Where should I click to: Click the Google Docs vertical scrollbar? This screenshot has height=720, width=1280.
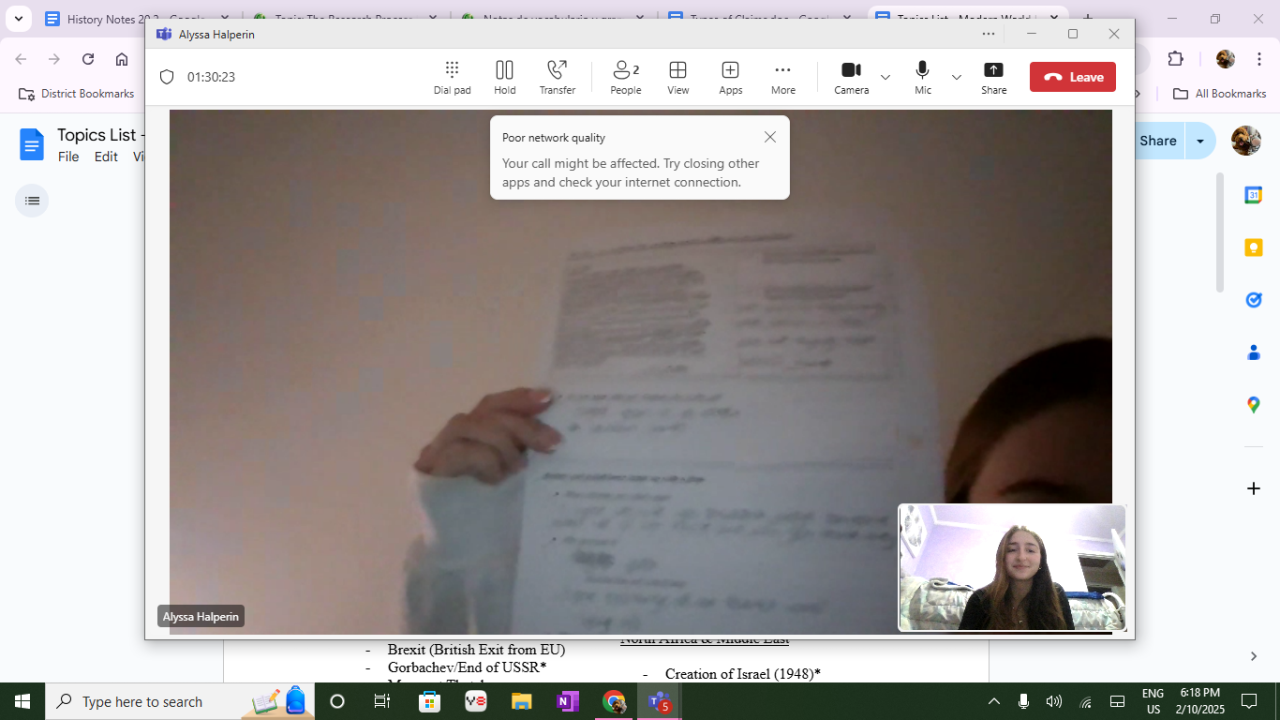[x=1219, y=232]
